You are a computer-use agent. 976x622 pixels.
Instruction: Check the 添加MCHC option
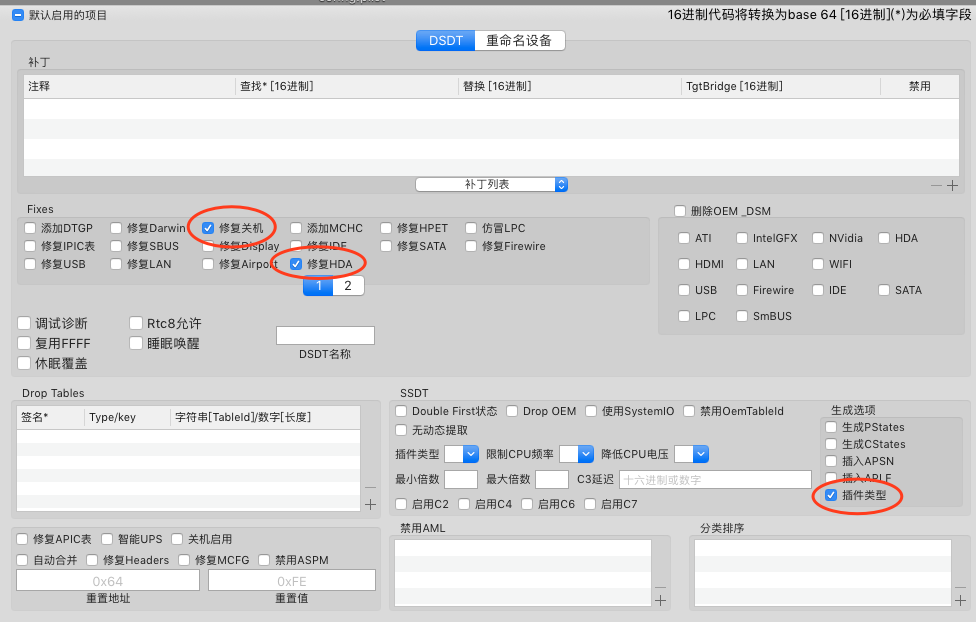pos(296,228)
